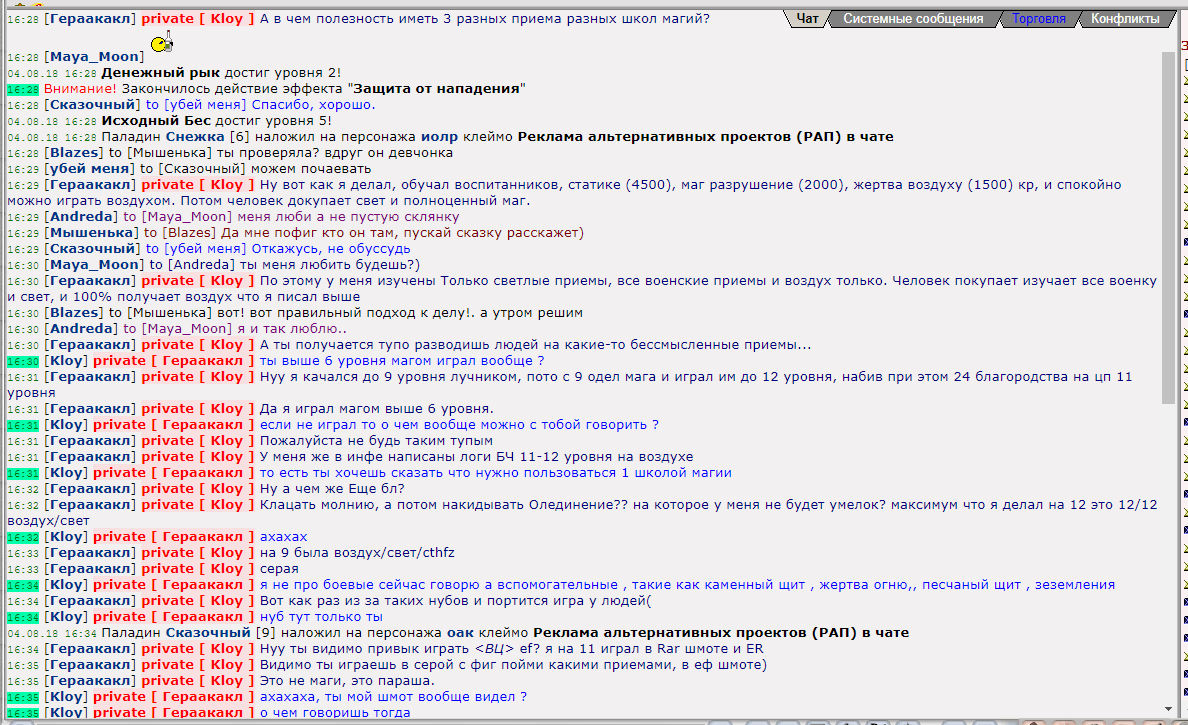Switch to the Чат tab
This screenshot has width=1188, height=725.
[x=807, y=18]
